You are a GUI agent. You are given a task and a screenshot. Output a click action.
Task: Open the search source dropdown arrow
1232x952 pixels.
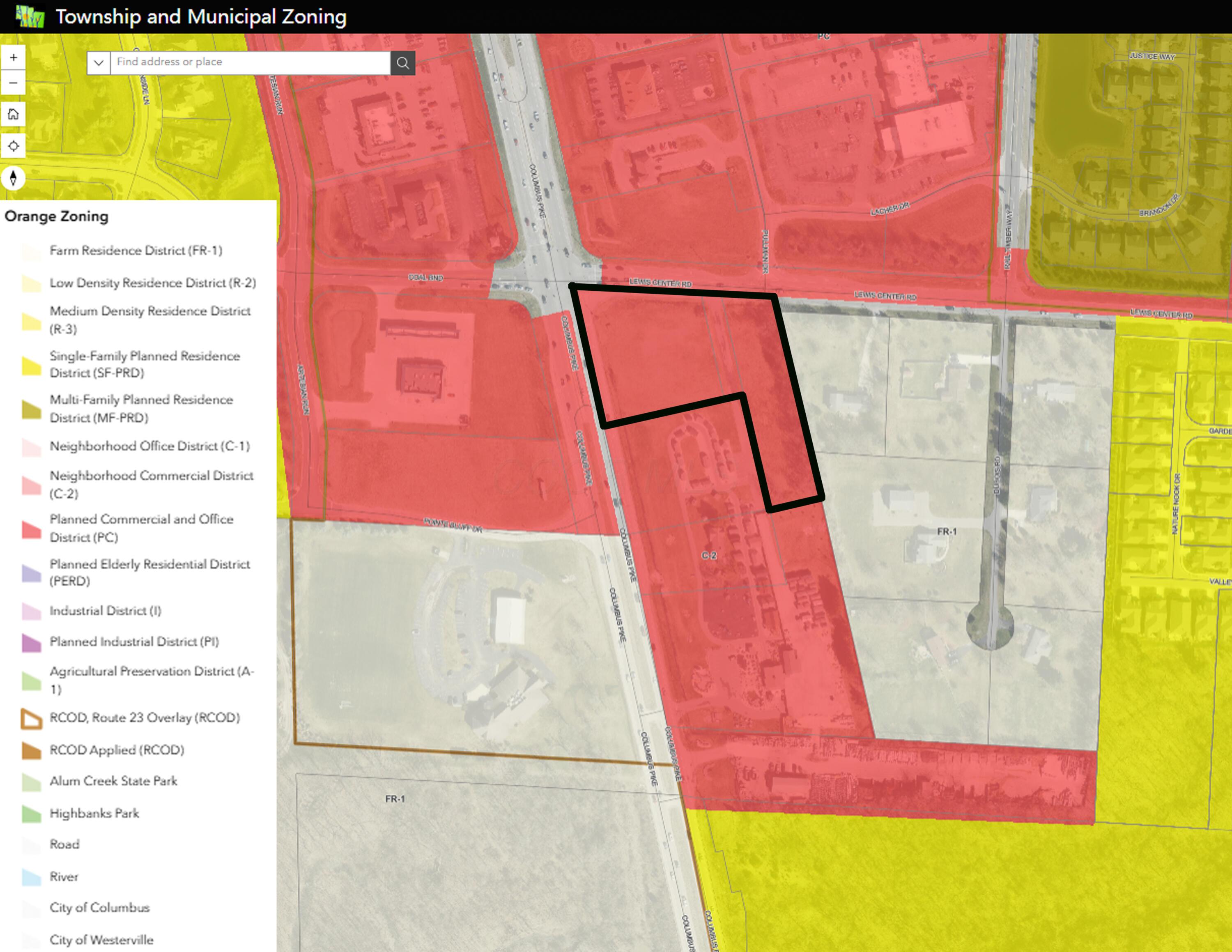[x=99, y=62]
